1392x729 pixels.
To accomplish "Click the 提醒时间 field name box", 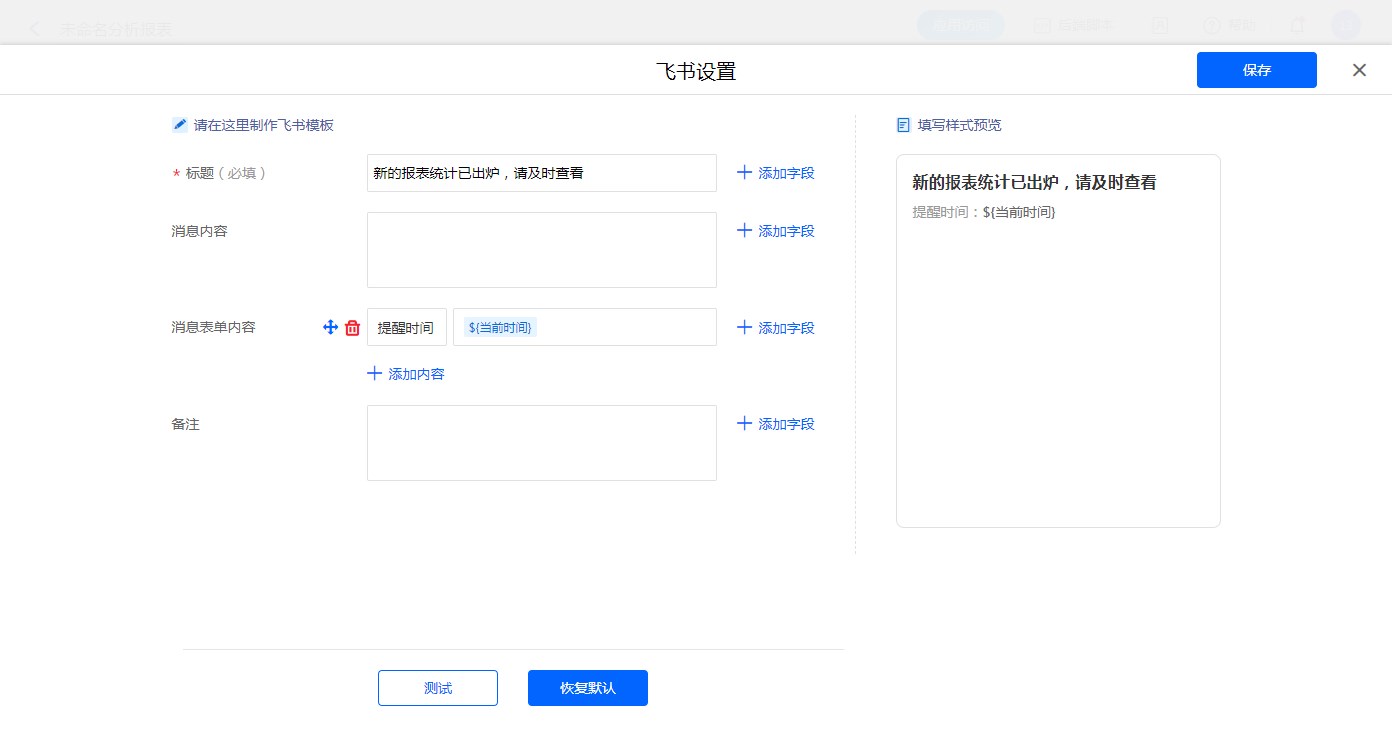I will (x=406, y=328).
